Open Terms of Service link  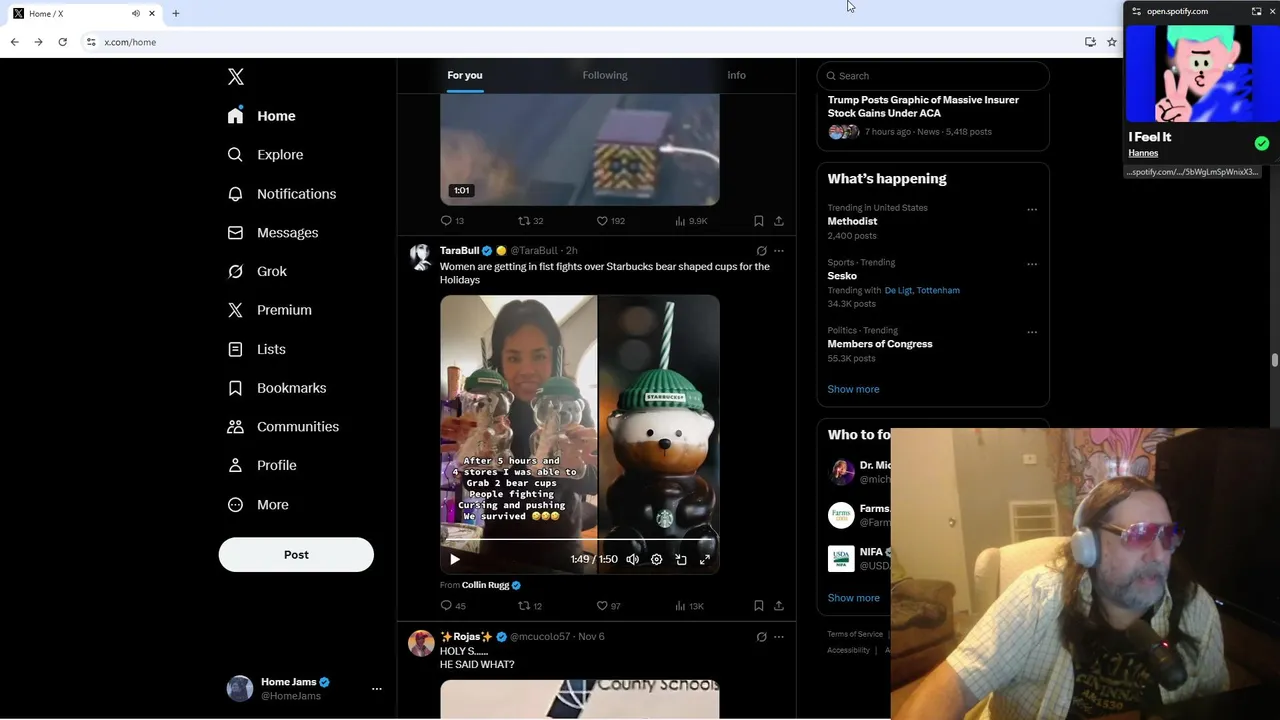[855, 634]
